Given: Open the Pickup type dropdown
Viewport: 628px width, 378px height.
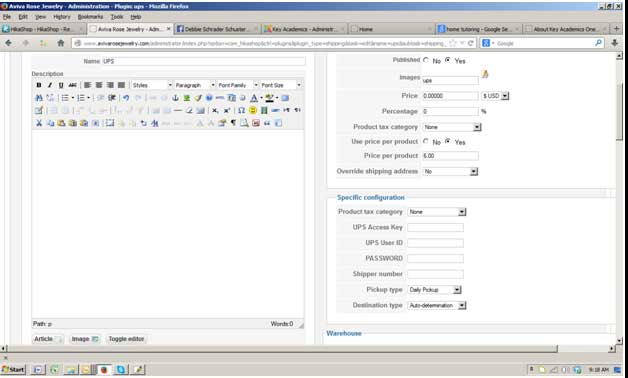Looking at the screenshot, I should click(435, 290).
